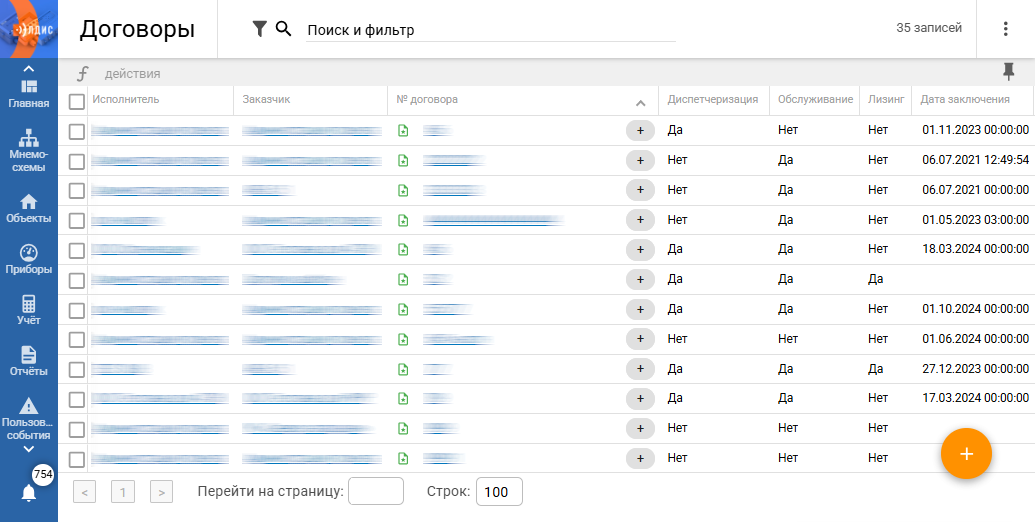Image resolution: width=1035 pixels, height=522 pixels.
Task: Click the pin icon in actions bar
Action: [1008, 72]
